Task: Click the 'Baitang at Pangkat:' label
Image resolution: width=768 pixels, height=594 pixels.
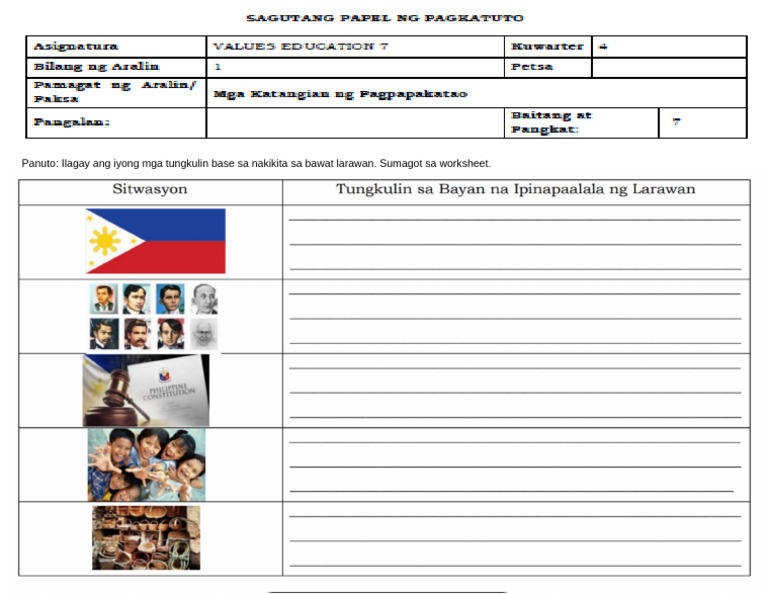Action: pyautogui.click(x=551, y=122)
